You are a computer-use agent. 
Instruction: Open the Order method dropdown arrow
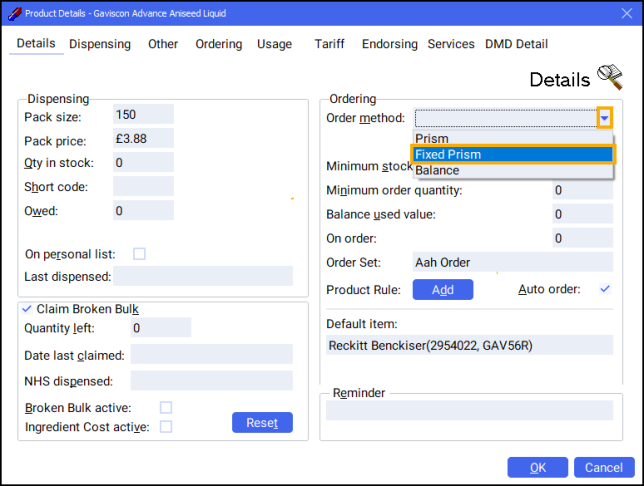tap(605, 119)
